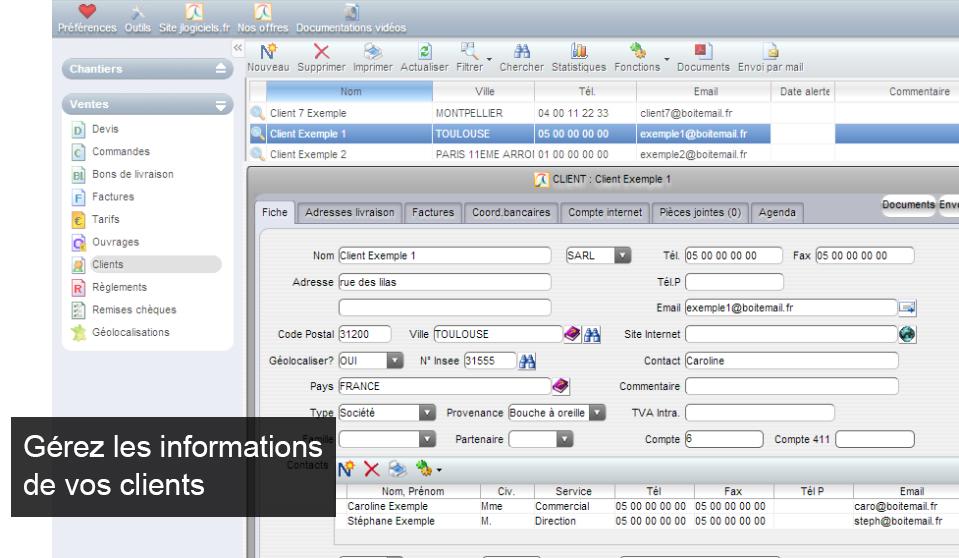Image resolution: width=959 pixels, height=558 pixels.
Task: Edit the Adresse field rue des lilas
Action: tap(445, 282)
